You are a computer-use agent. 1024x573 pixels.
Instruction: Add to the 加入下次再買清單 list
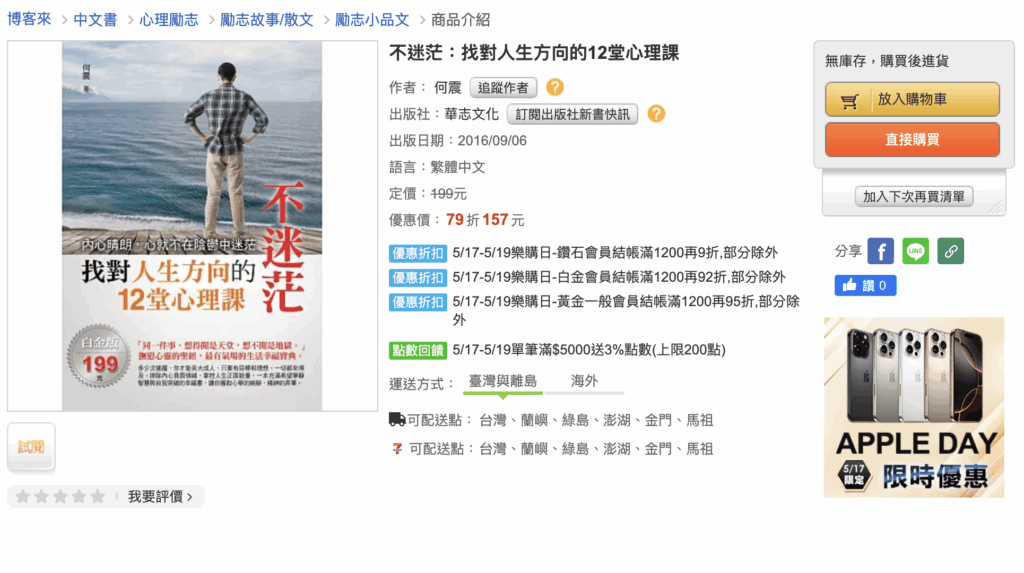(914, 196)
